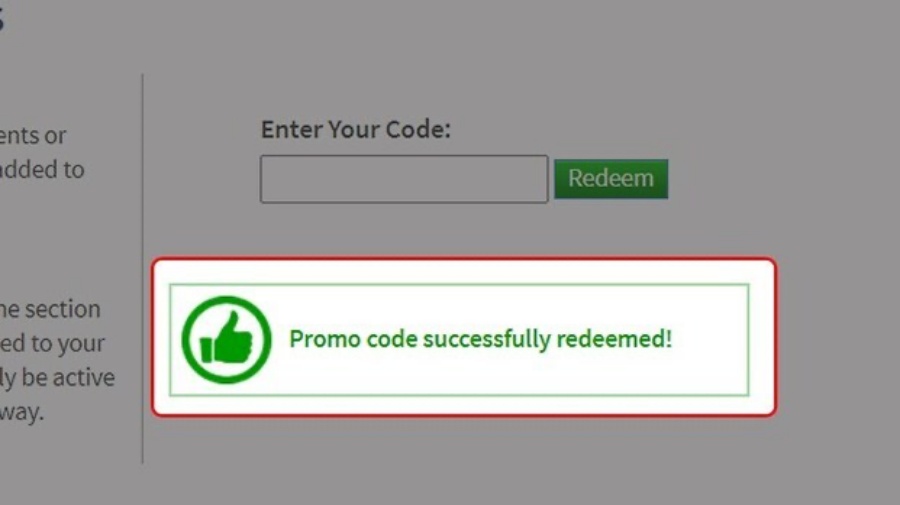
Task: Click the sidebar text "ly be active"
Action: 57,378
